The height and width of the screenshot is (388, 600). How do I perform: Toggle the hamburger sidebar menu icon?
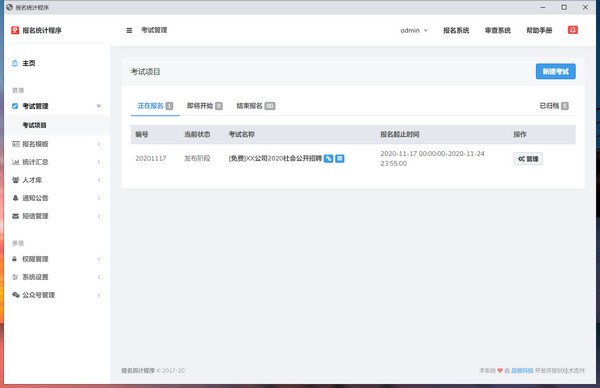(129, 30)
